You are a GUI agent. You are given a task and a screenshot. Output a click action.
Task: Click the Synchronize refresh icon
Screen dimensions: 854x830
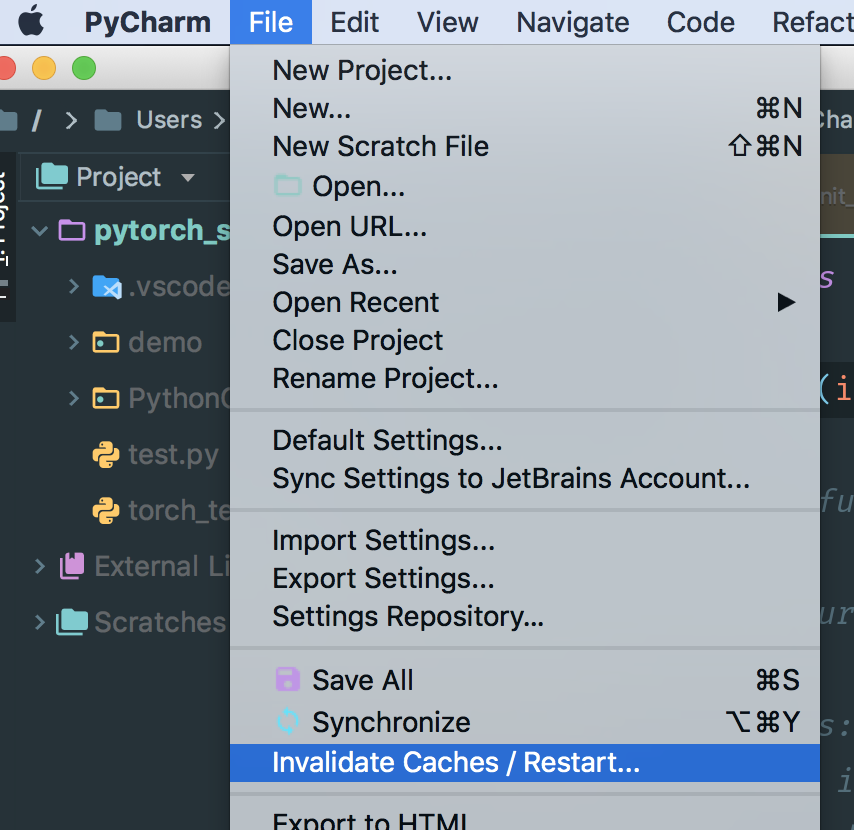pos(288,722)
